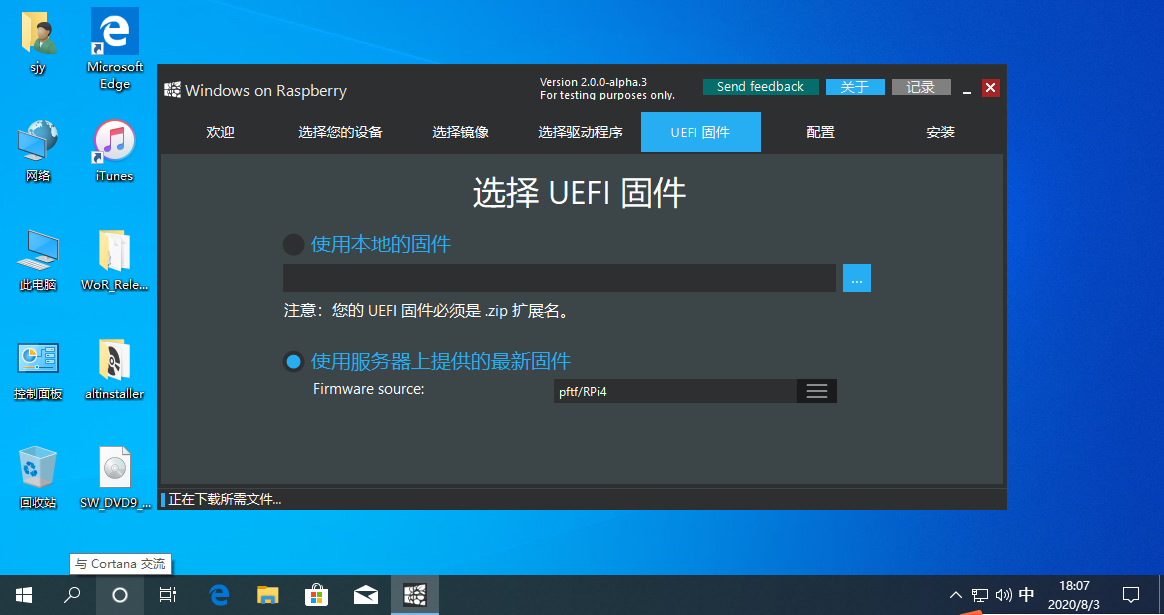1164x615 pixels.
Task: Show hidden tray icons chevron
Action: [x=955, y=595]
